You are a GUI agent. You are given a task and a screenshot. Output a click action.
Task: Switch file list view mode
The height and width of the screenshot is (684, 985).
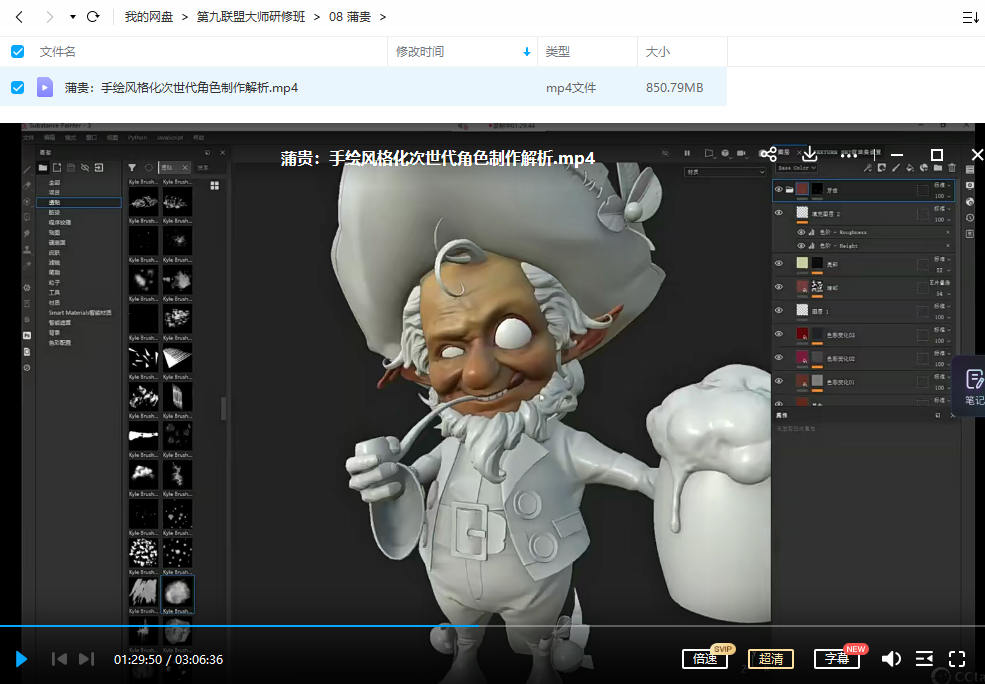pyautogui.click(x=969, y=17)
